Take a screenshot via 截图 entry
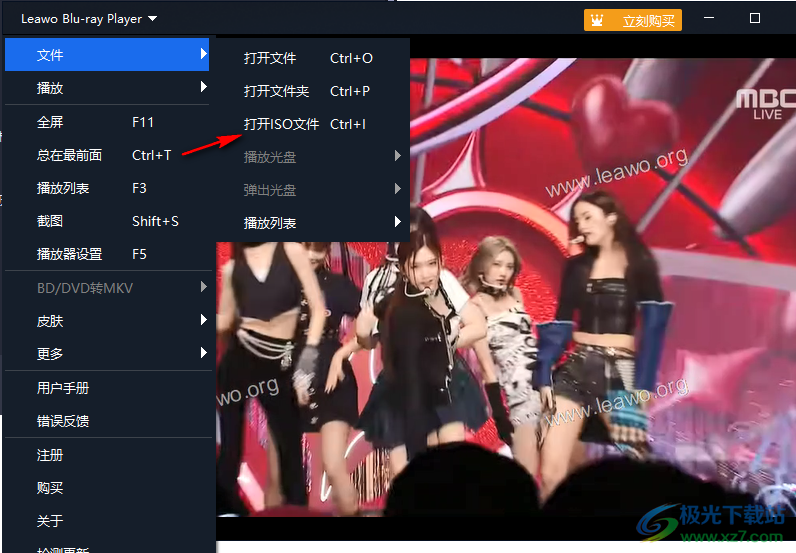This screenshot has height=553, width=796. click(107, 221)
